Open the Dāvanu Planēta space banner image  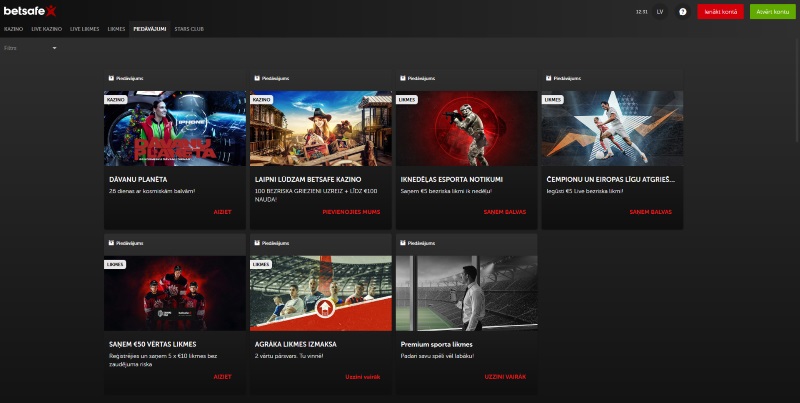[175, 129]
